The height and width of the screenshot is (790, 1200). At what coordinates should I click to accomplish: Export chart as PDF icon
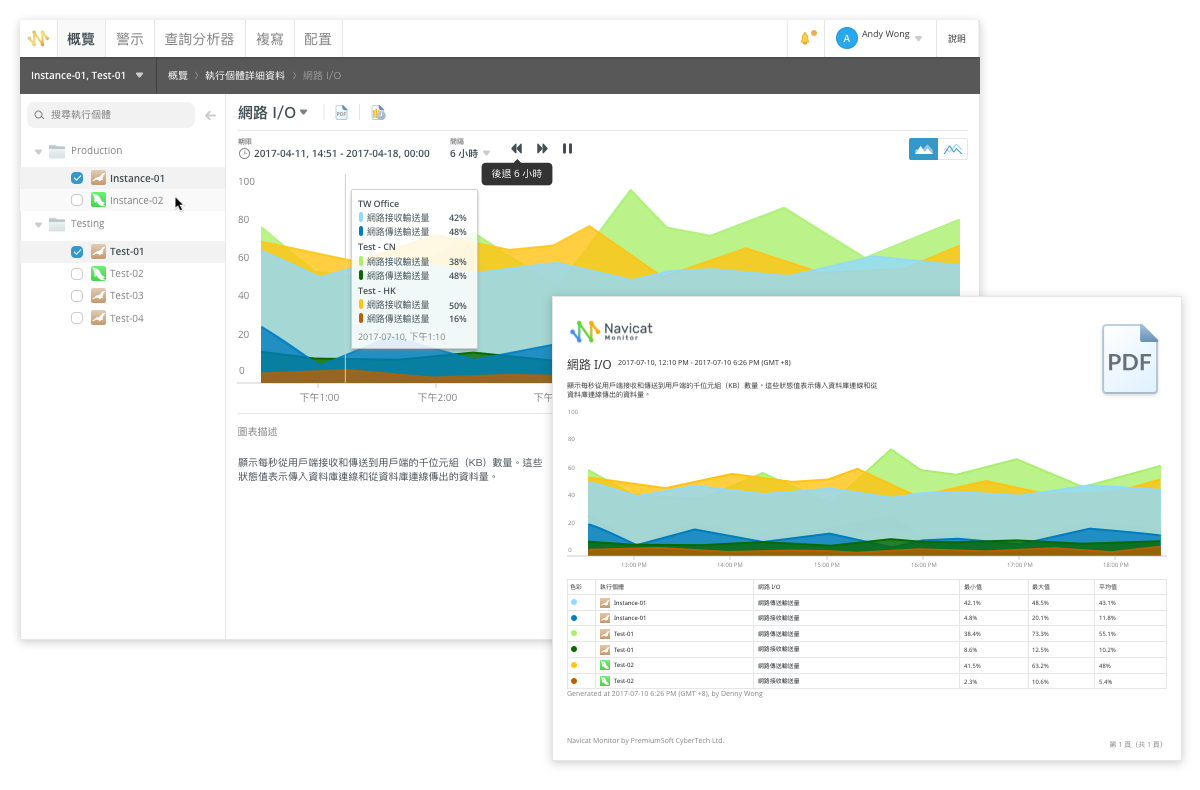(x=341, y=113)
